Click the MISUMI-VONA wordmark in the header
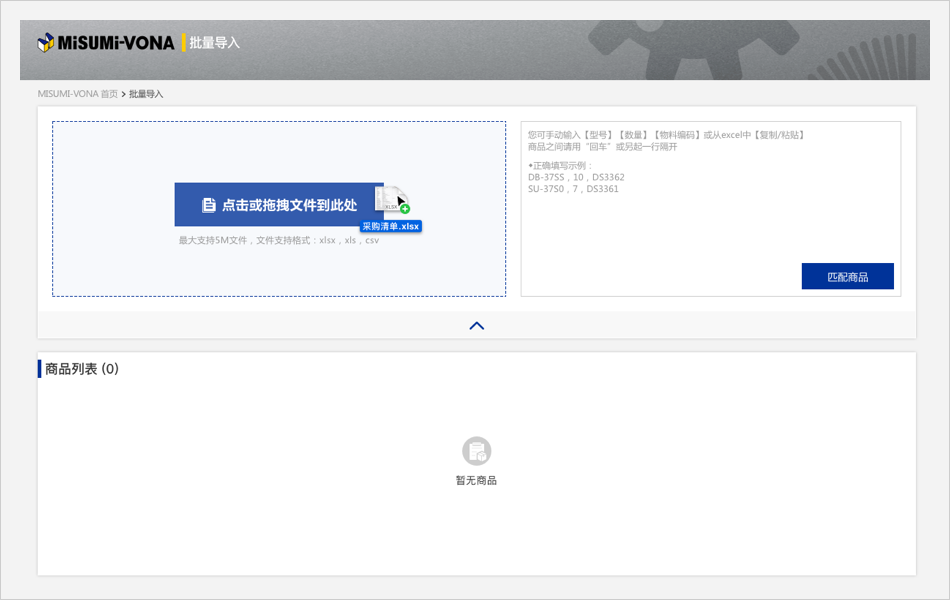The width and height of the screenshot is (950, 600). [116, 43]
